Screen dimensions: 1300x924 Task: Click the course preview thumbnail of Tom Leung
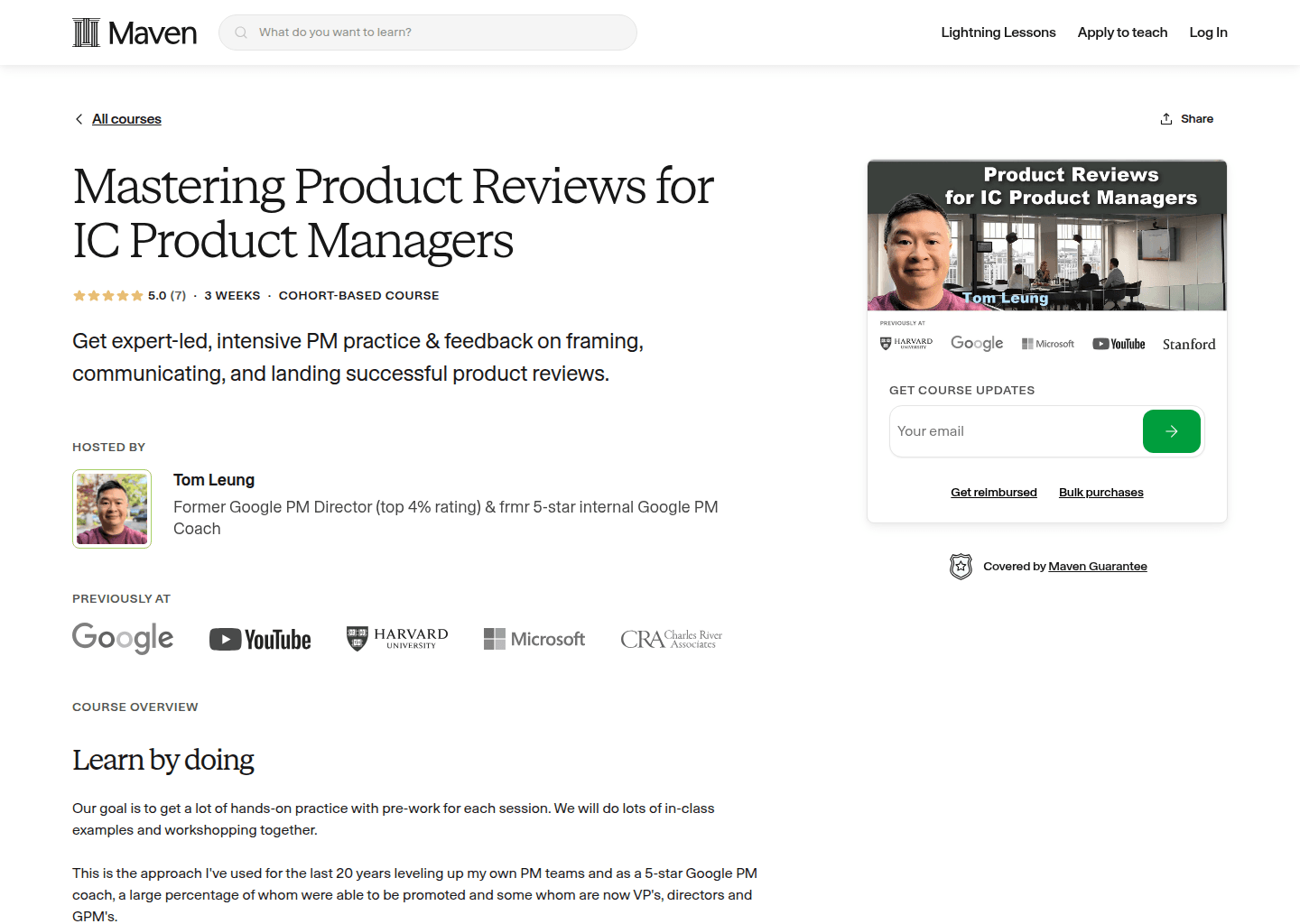[x=1046, y=235]
